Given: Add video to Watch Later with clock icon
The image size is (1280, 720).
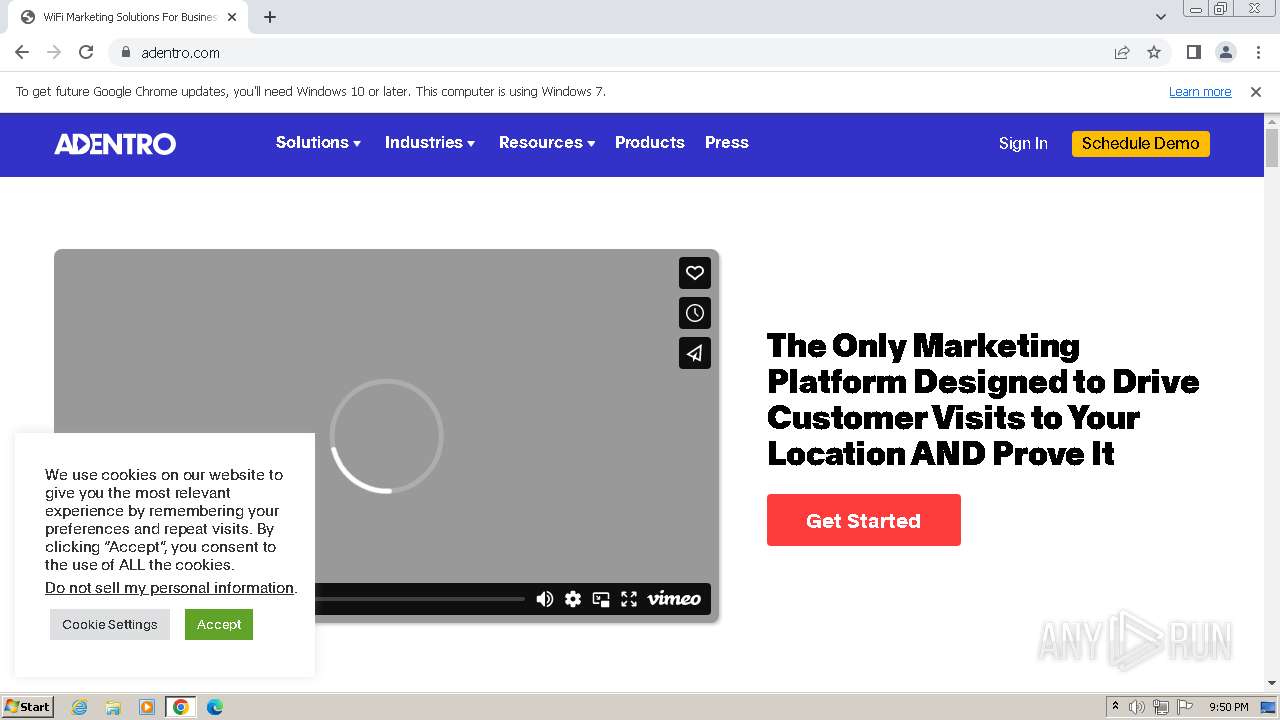Looking at the screenshot, I should (695, 313).
